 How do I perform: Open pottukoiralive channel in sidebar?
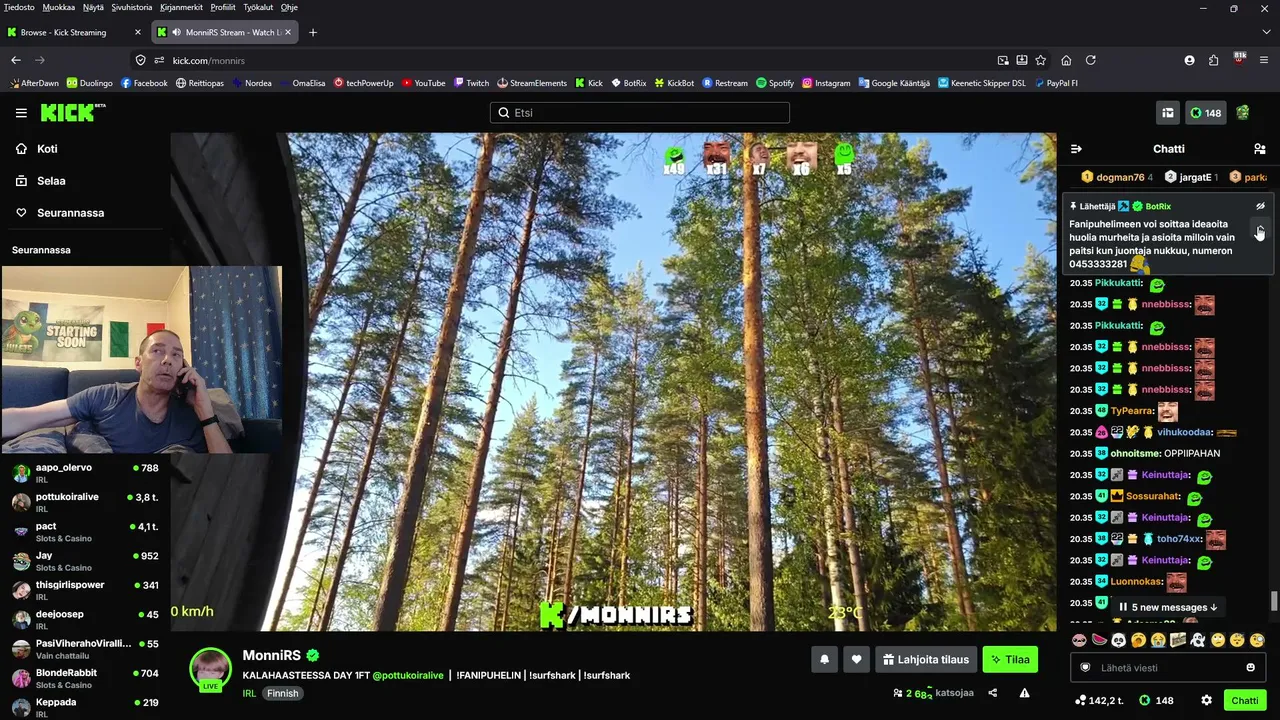coord(85,502)
